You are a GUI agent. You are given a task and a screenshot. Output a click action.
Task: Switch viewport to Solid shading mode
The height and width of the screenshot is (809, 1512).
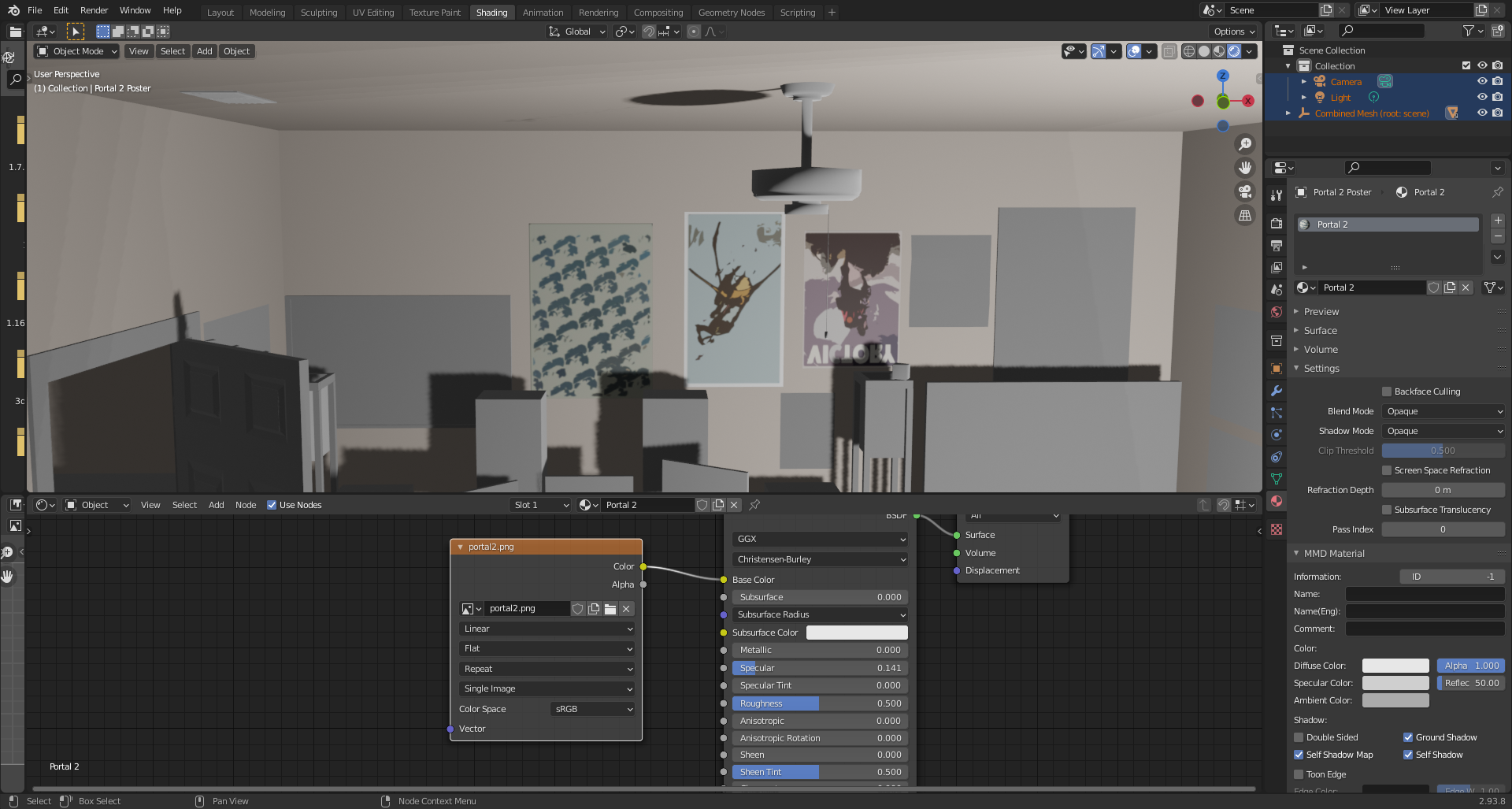[1203, 51]
